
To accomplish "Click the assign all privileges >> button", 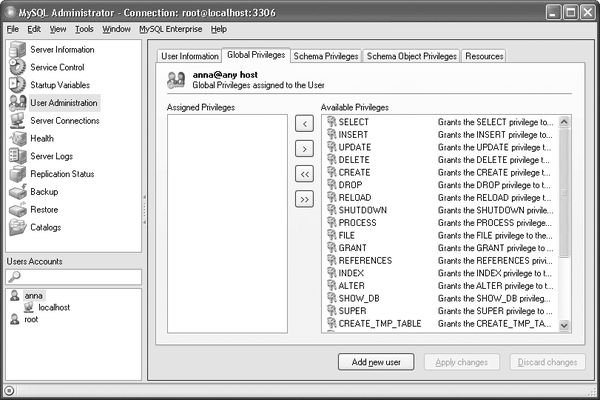I will (304, 199).
